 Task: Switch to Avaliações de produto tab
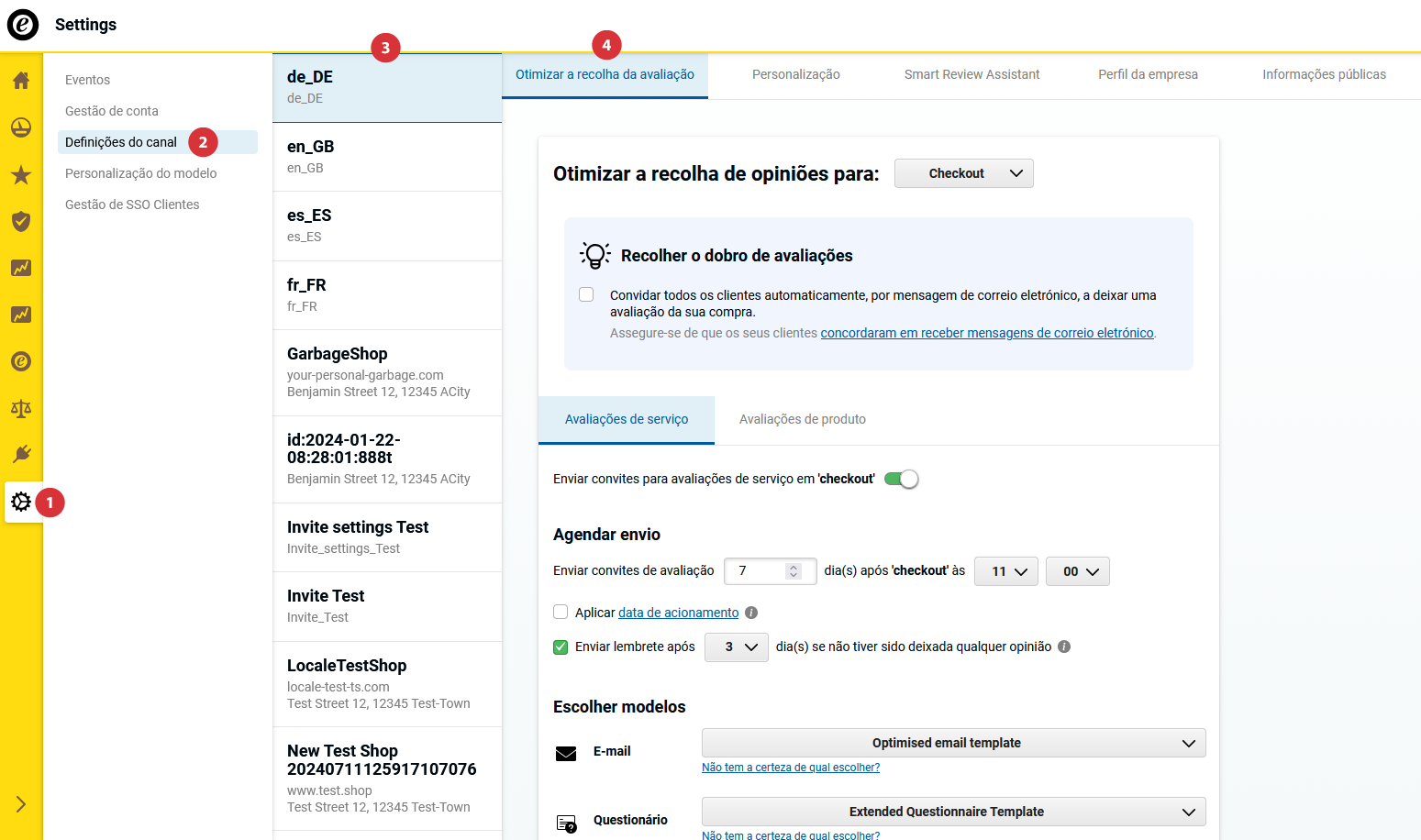point(802,419)
